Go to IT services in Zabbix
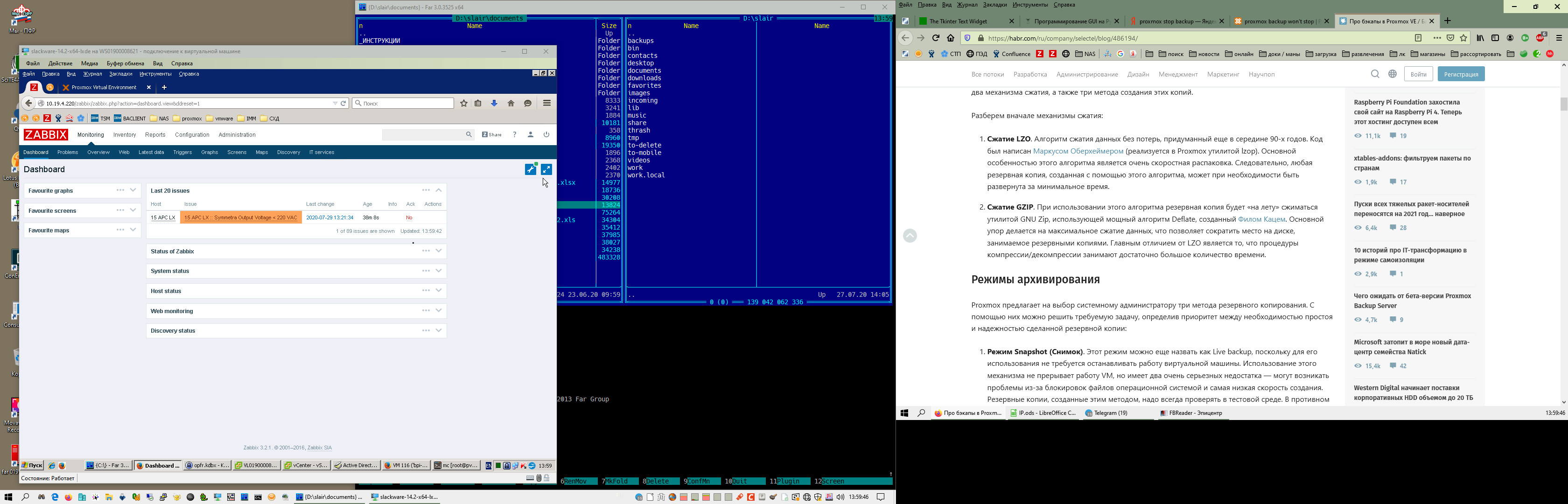Screen dimensions: 1568x504 pyautogui.click(x=322, y=152)
